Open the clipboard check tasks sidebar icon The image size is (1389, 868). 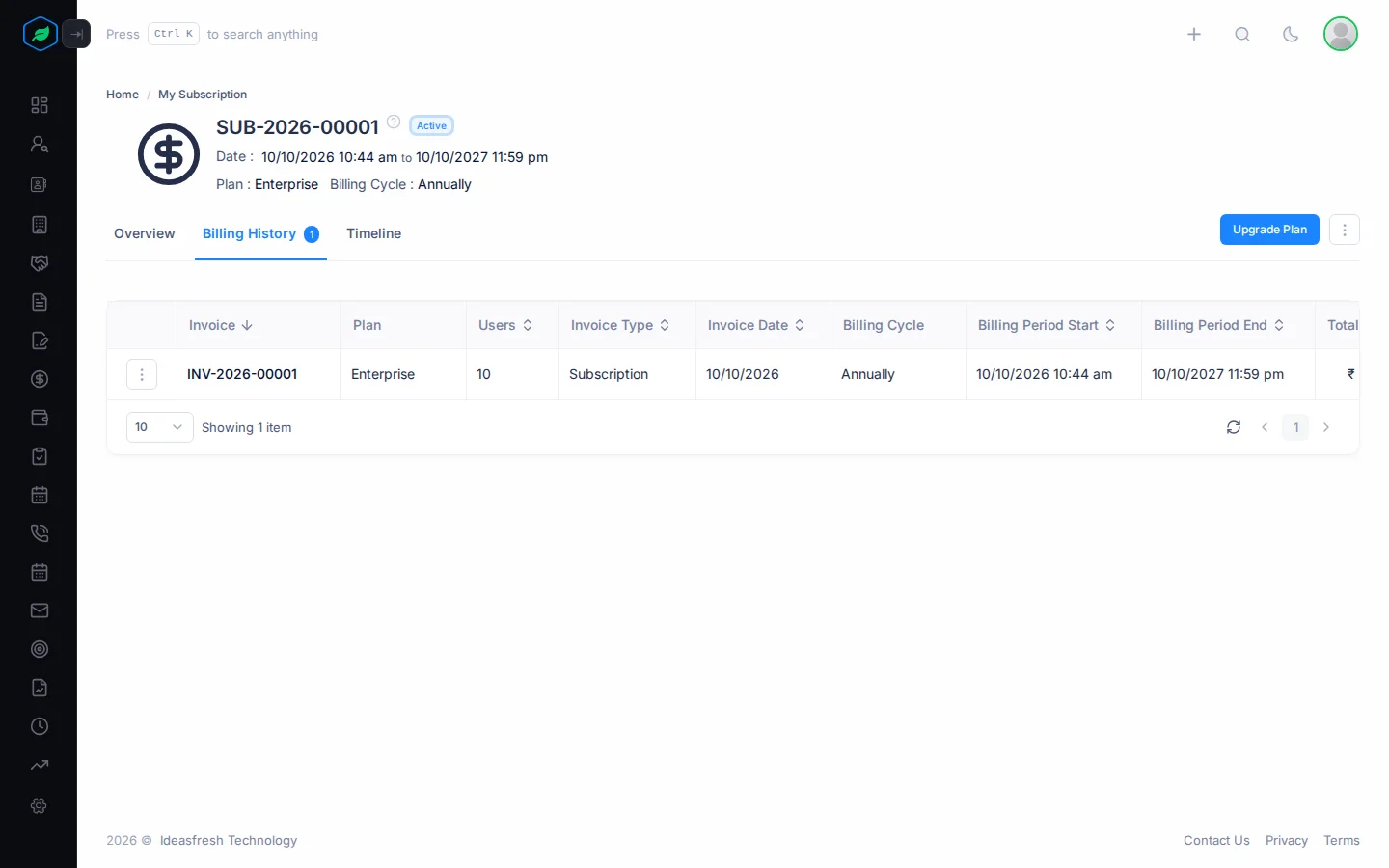coord(40,456)
